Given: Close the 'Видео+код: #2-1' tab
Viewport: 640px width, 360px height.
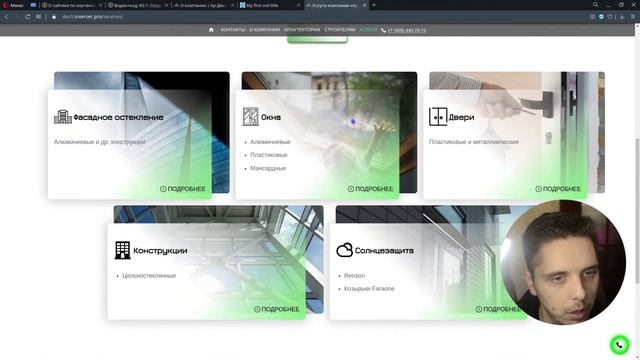Looking at the screenshot, I should click(167, 5).
